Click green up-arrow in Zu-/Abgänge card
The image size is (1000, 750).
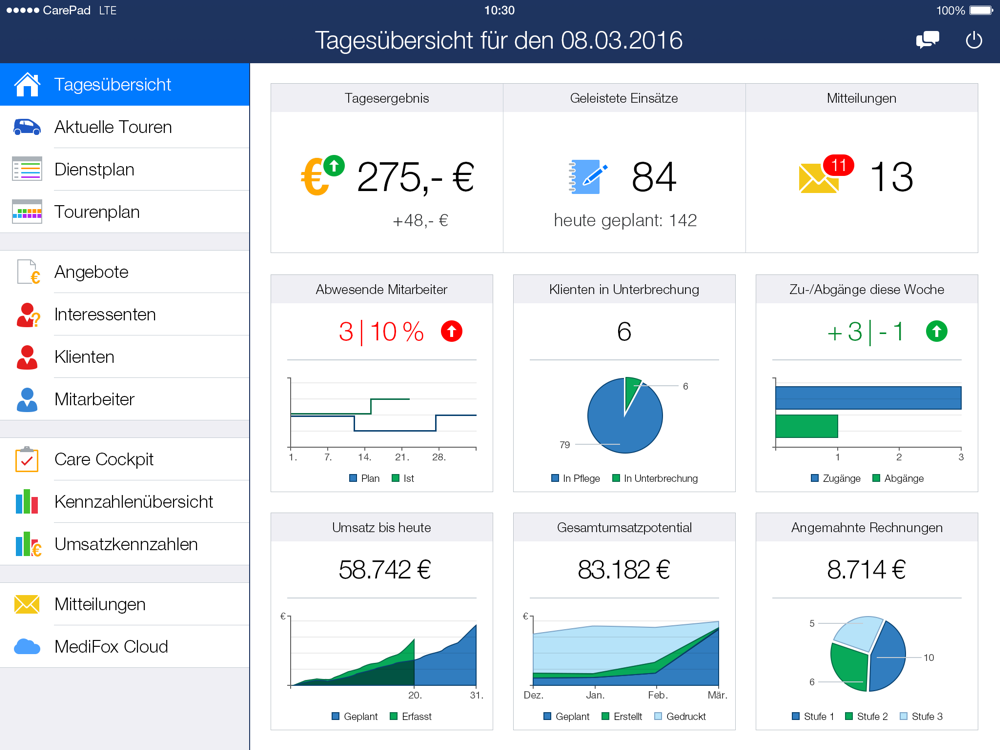click(936, 332)
